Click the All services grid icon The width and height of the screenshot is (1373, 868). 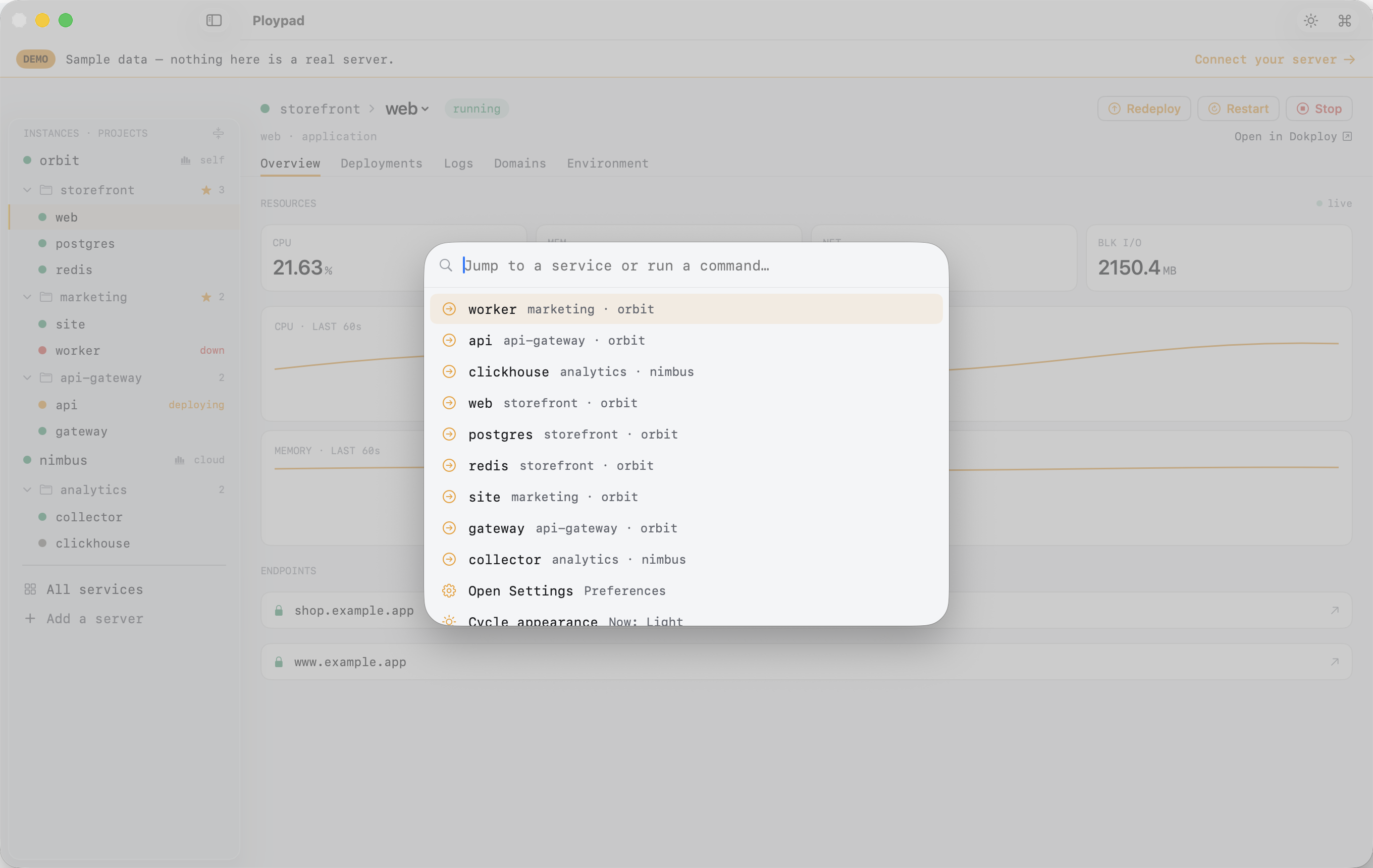coord(30,589)
